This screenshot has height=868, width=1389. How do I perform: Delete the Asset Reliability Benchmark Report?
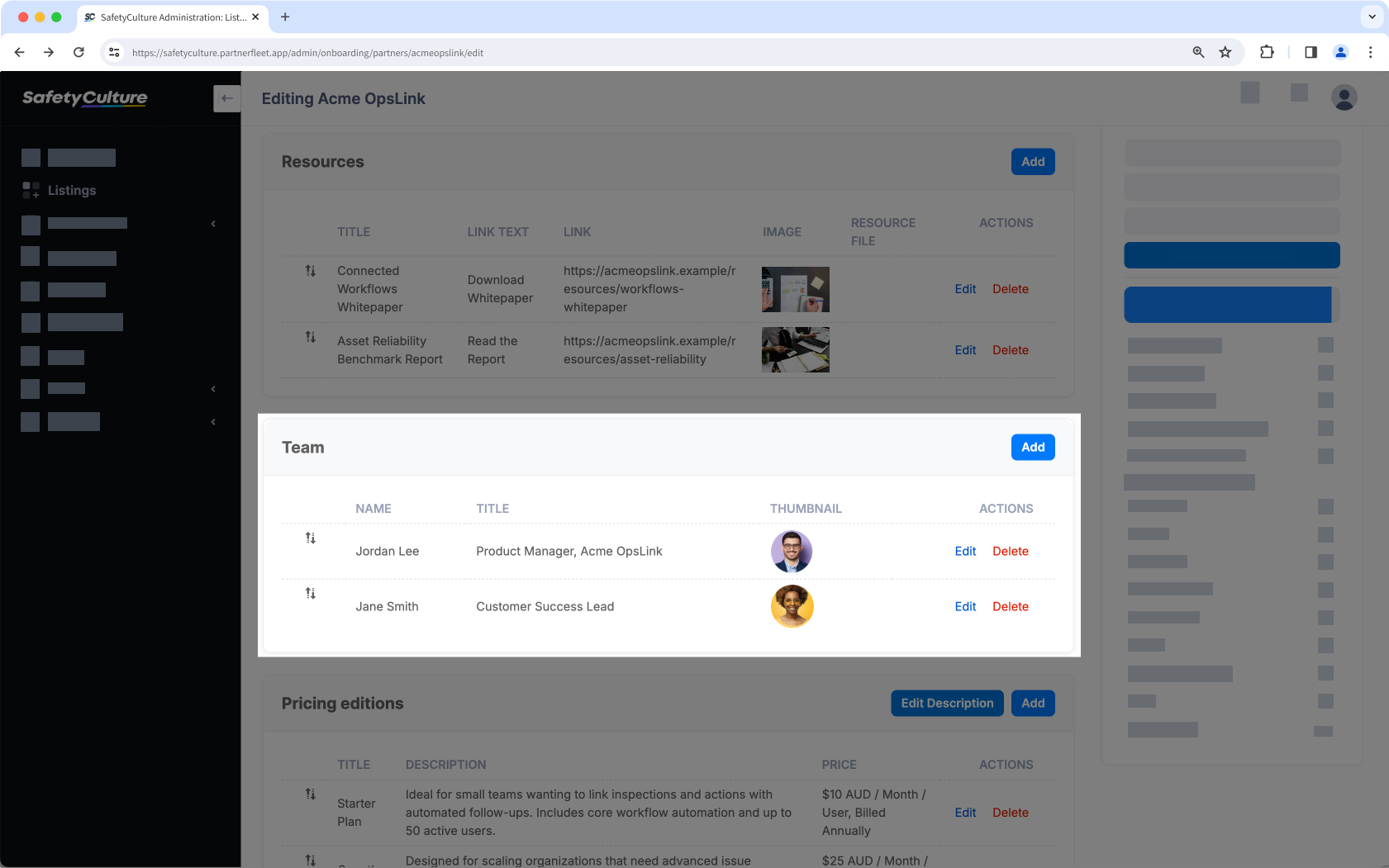(1011, 350)
